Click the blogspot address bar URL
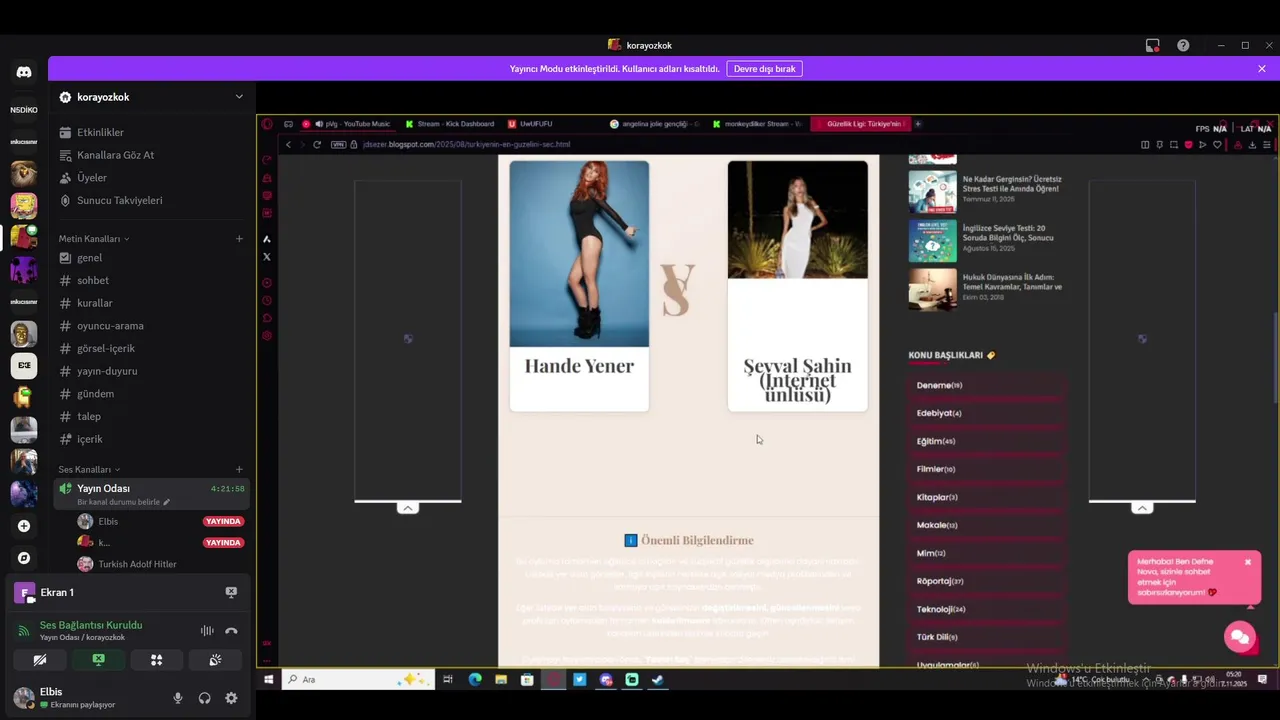 click(x=466, y=144)
